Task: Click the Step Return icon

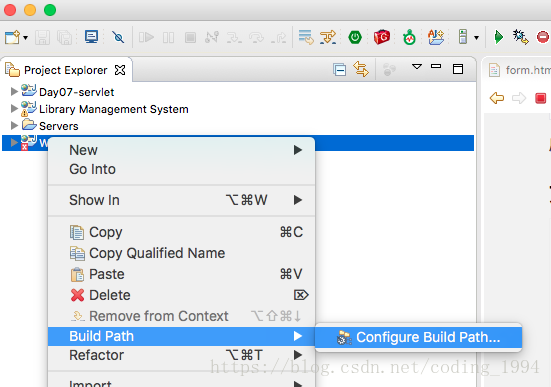Action: tap(278, 37)
